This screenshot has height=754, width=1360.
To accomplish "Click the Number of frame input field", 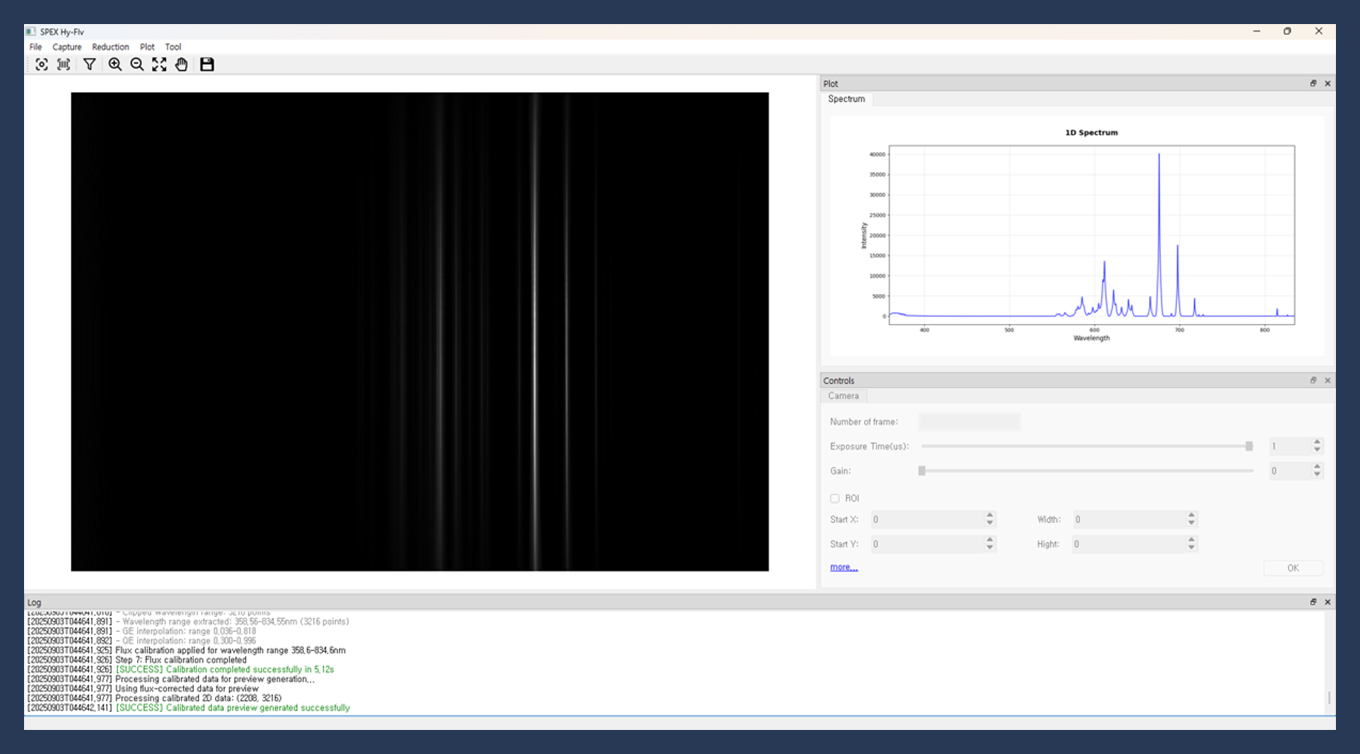I will point(969,422).
